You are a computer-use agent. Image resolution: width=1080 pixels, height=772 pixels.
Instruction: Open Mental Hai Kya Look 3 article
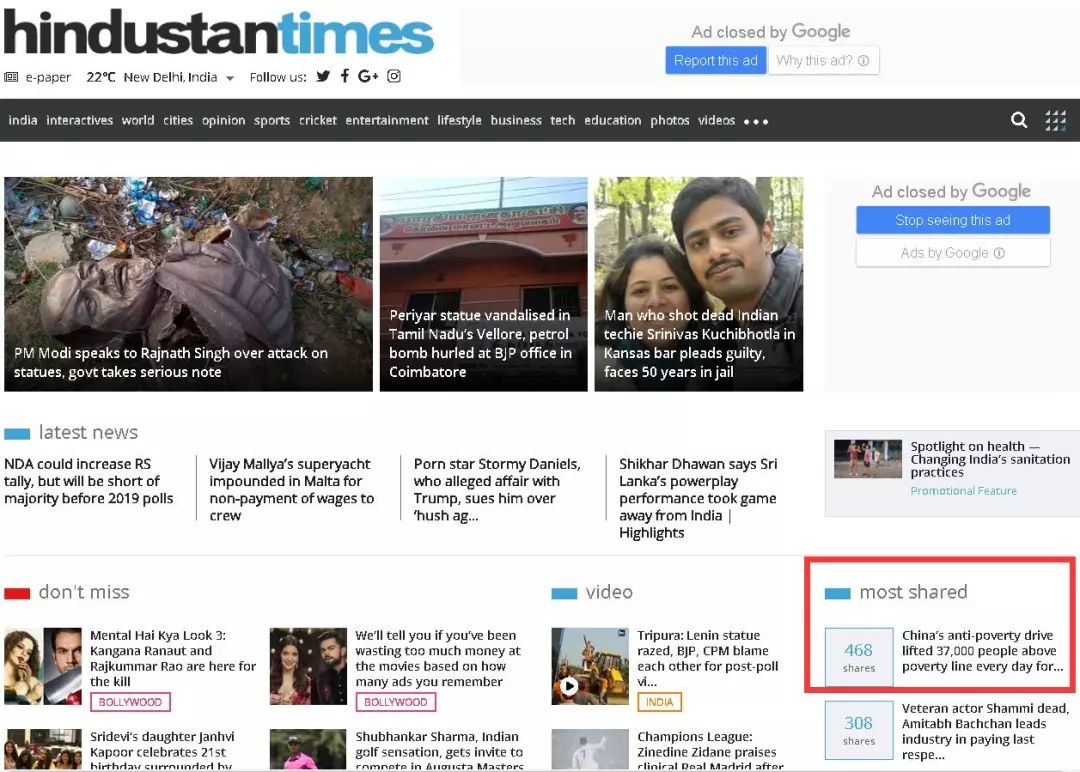click(173, 658)
